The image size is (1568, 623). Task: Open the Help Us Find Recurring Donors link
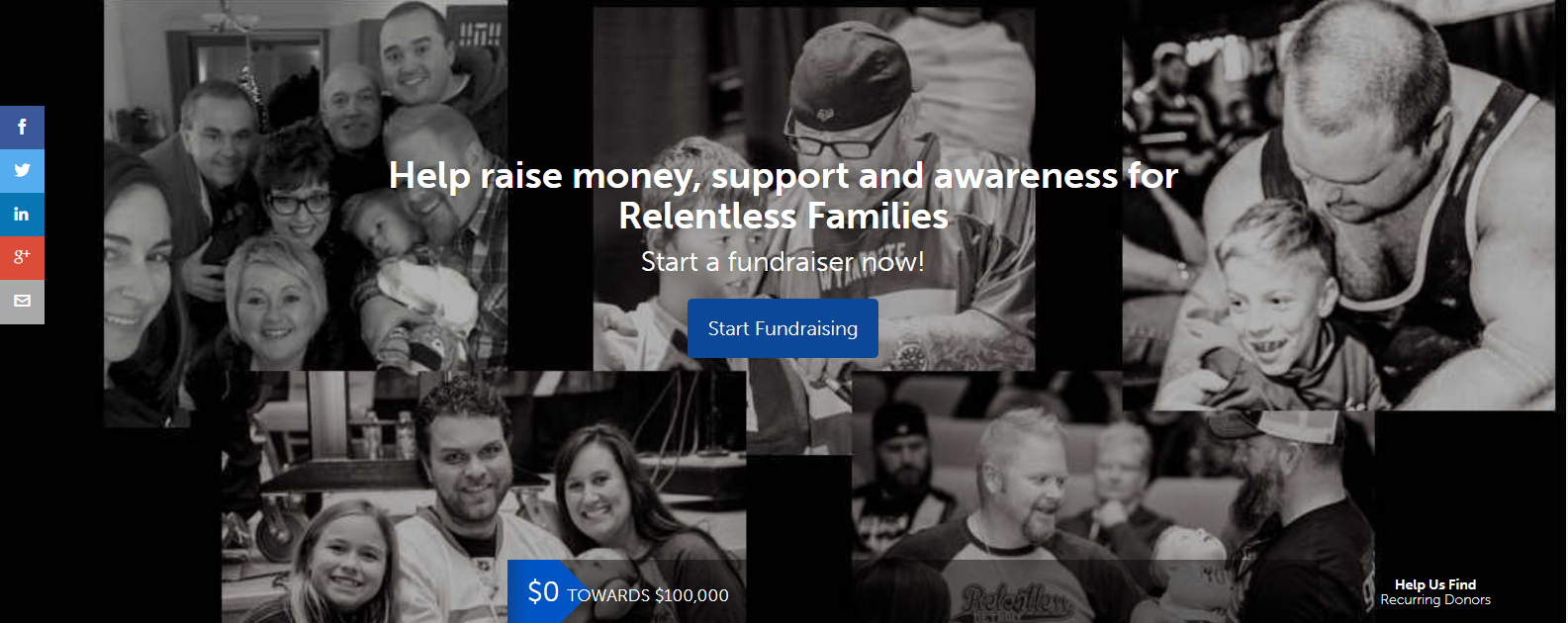pos(1435,592)
